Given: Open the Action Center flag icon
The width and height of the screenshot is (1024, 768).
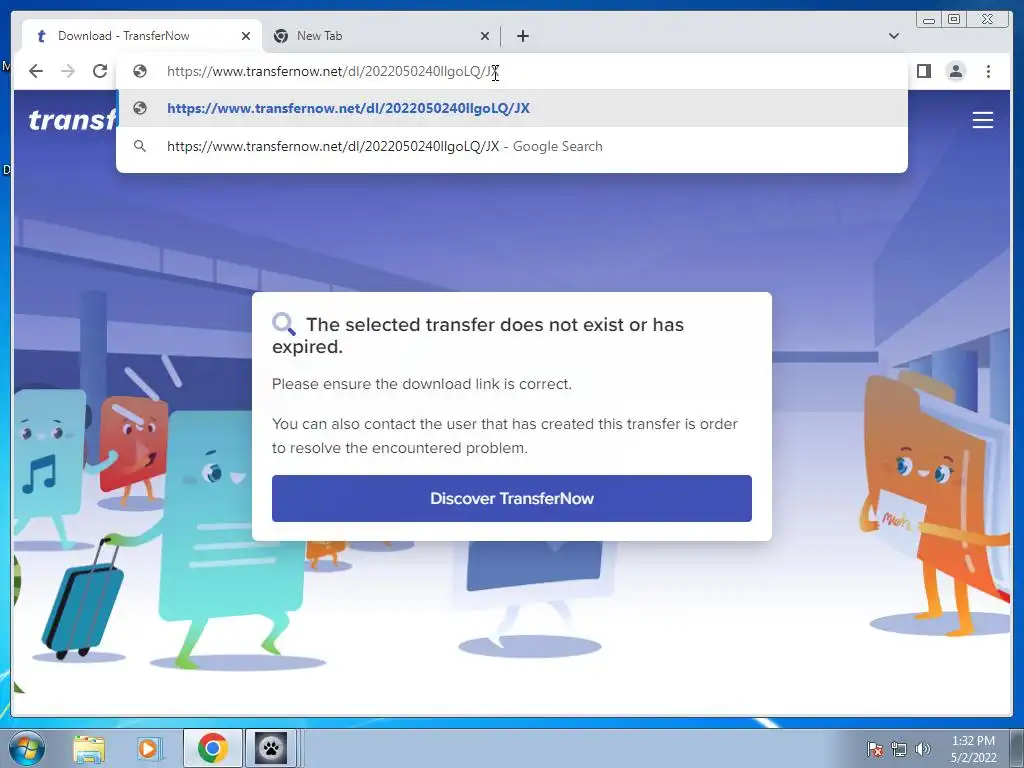Looking at the screenshot, I should (875, 749).
